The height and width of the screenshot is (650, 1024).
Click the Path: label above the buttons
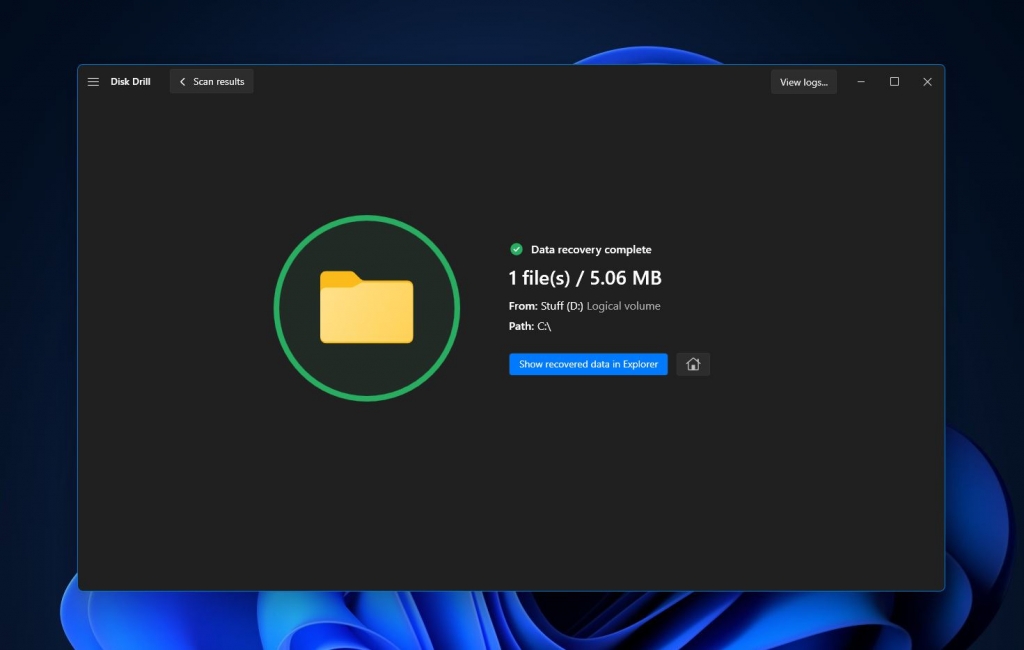click(x=520, y=326)
